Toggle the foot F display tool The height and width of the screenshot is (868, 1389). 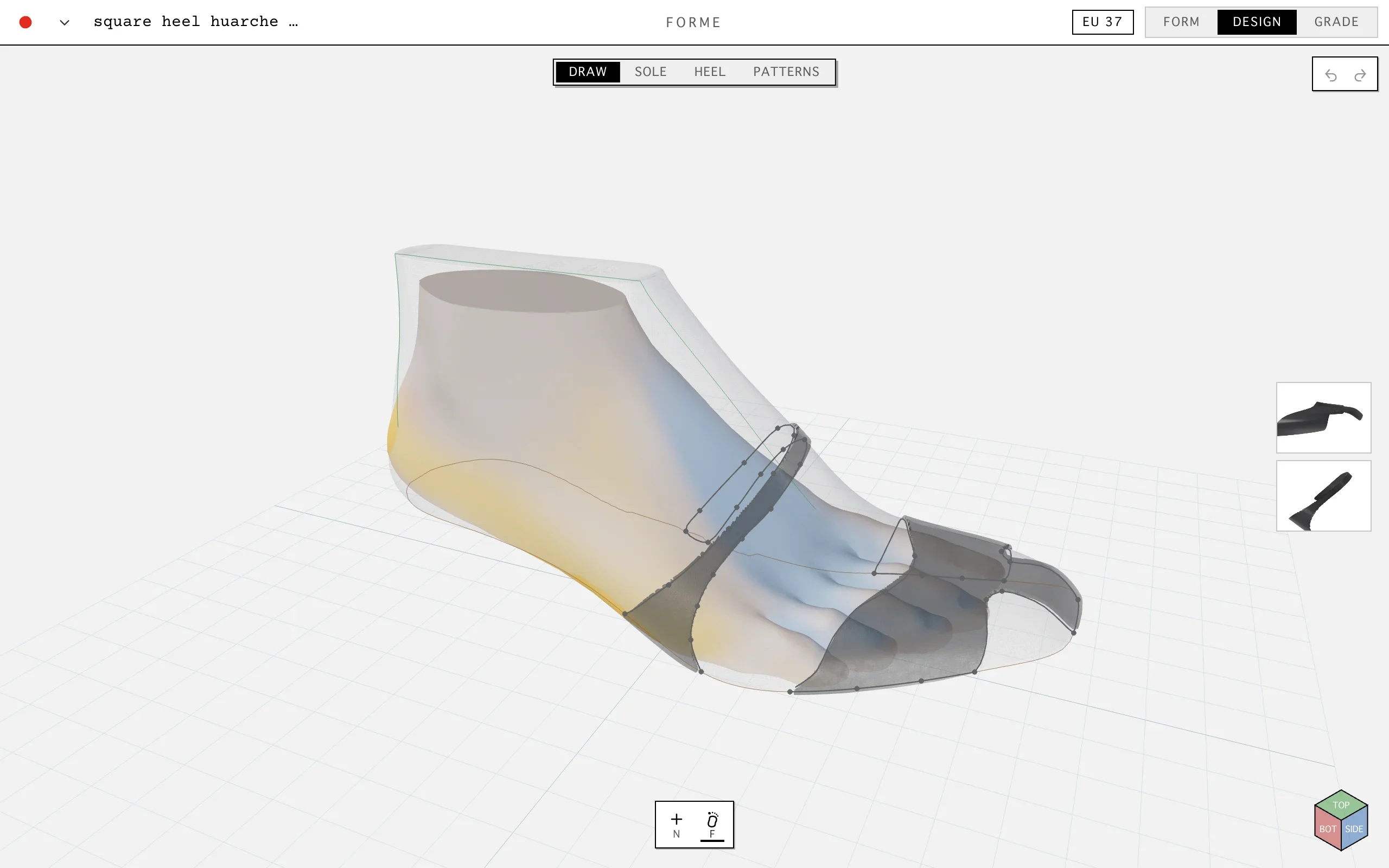tap(712, 825)
